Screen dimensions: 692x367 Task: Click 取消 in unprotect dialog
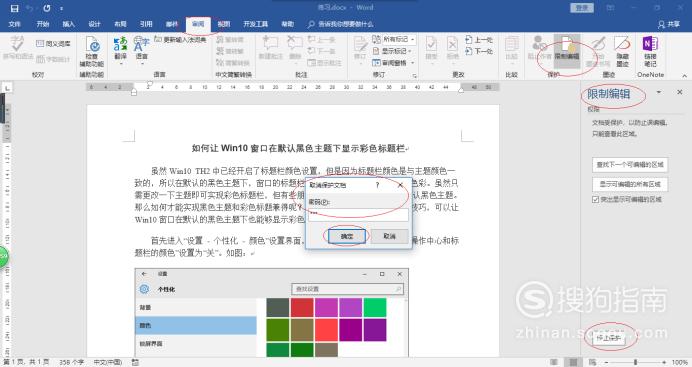389,236
